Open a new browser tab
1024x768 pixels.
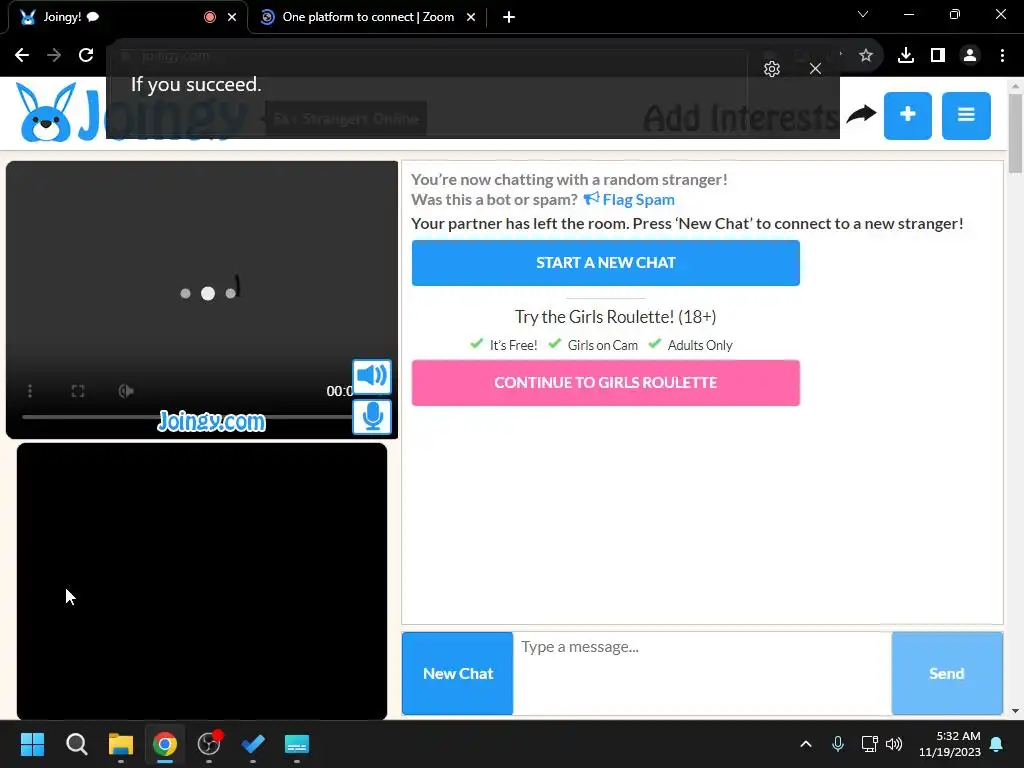[x=509, y=17]
